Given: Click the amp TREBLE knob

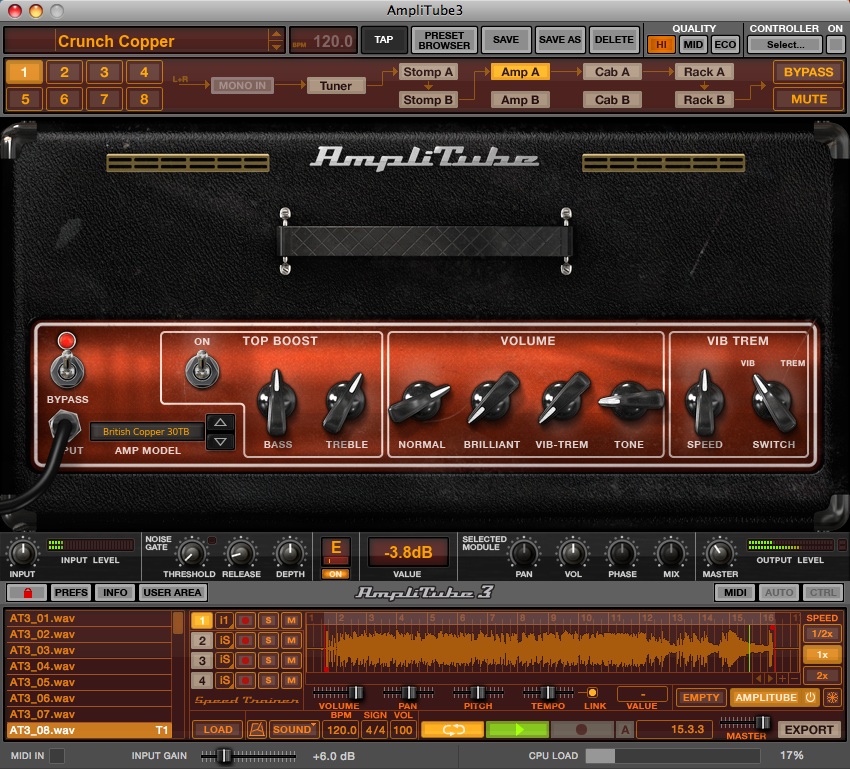Looking at the screenshot, I should click(345, 403).
